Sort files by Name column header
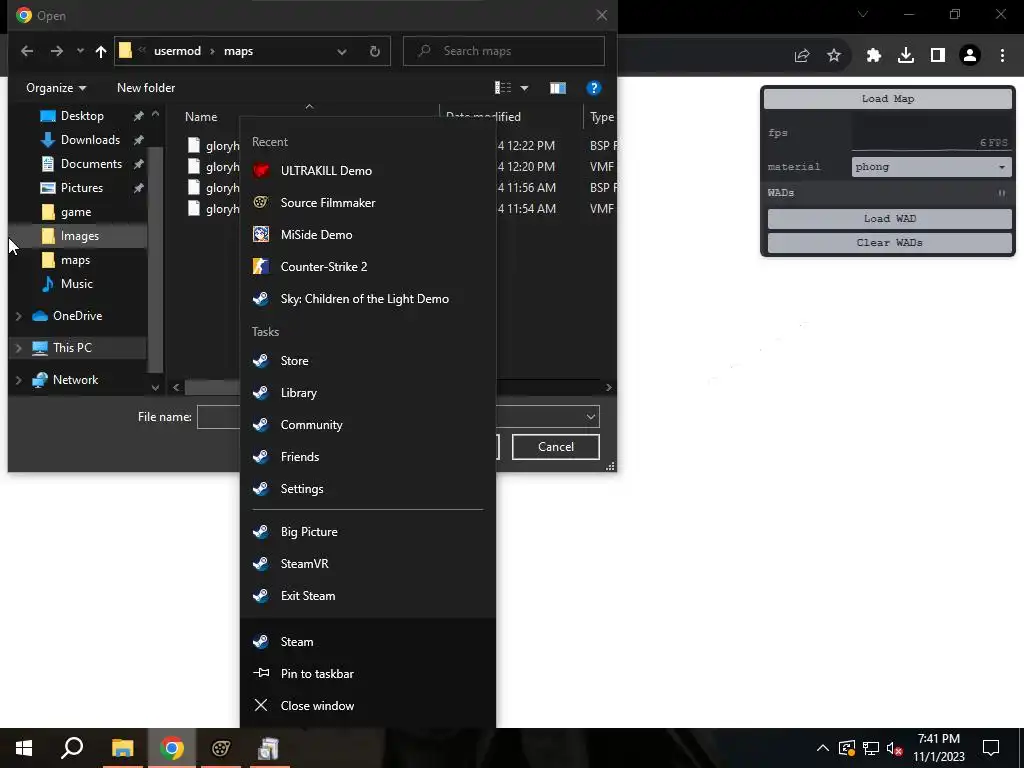 pos(201,117)
